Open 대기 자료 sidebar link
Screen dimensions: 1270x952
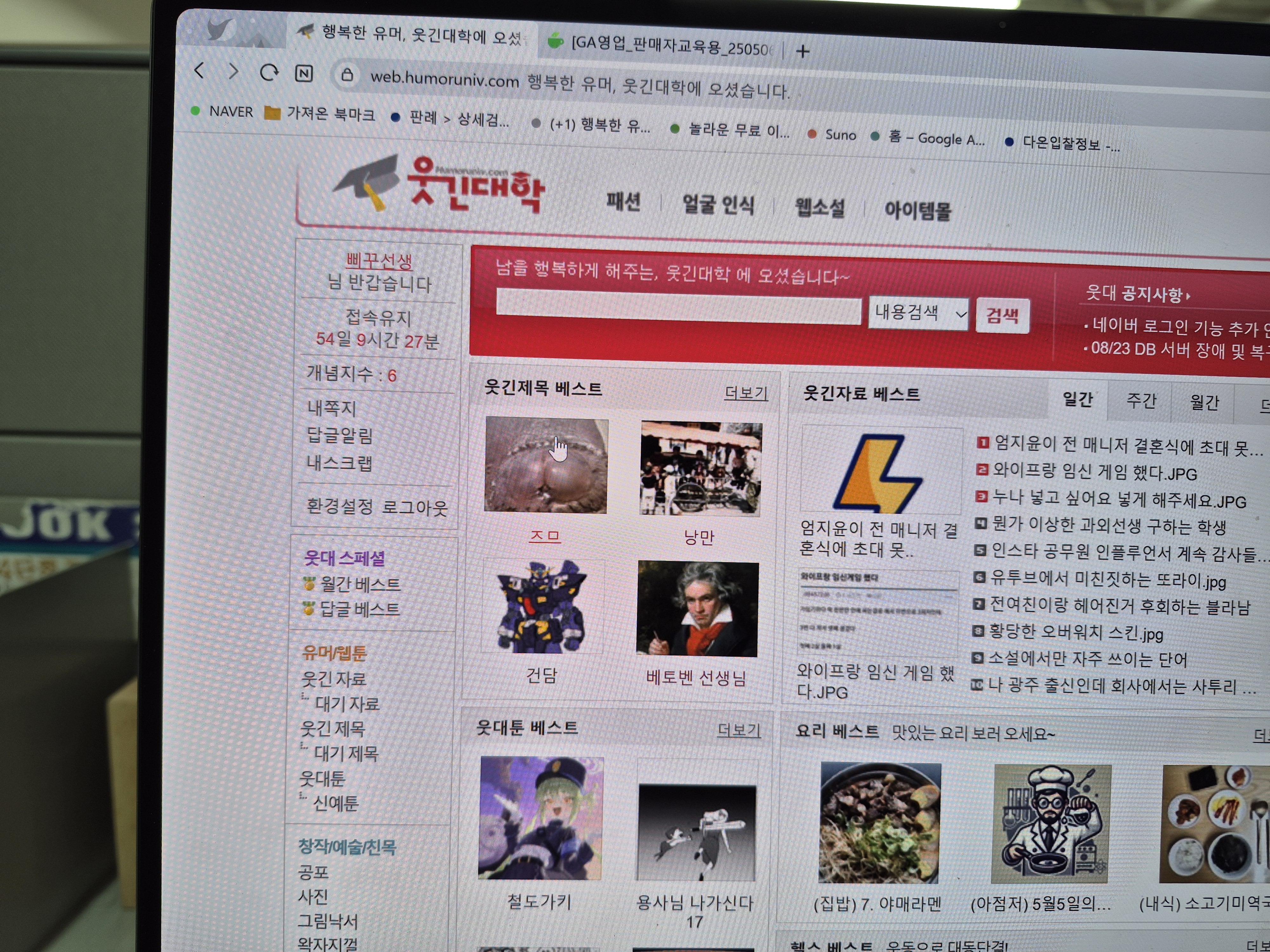347,704
